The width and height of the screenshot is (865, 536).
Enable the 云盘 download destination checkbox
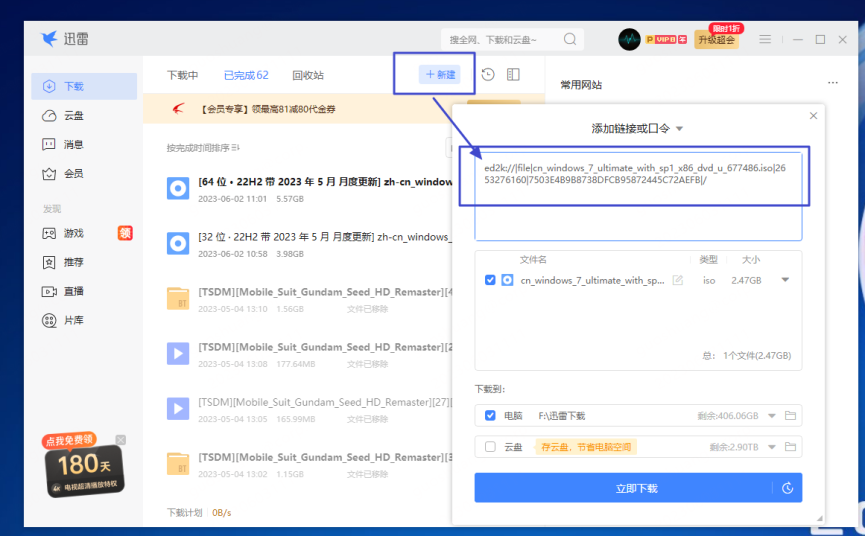pyautogui.click(x=490, y=447)
